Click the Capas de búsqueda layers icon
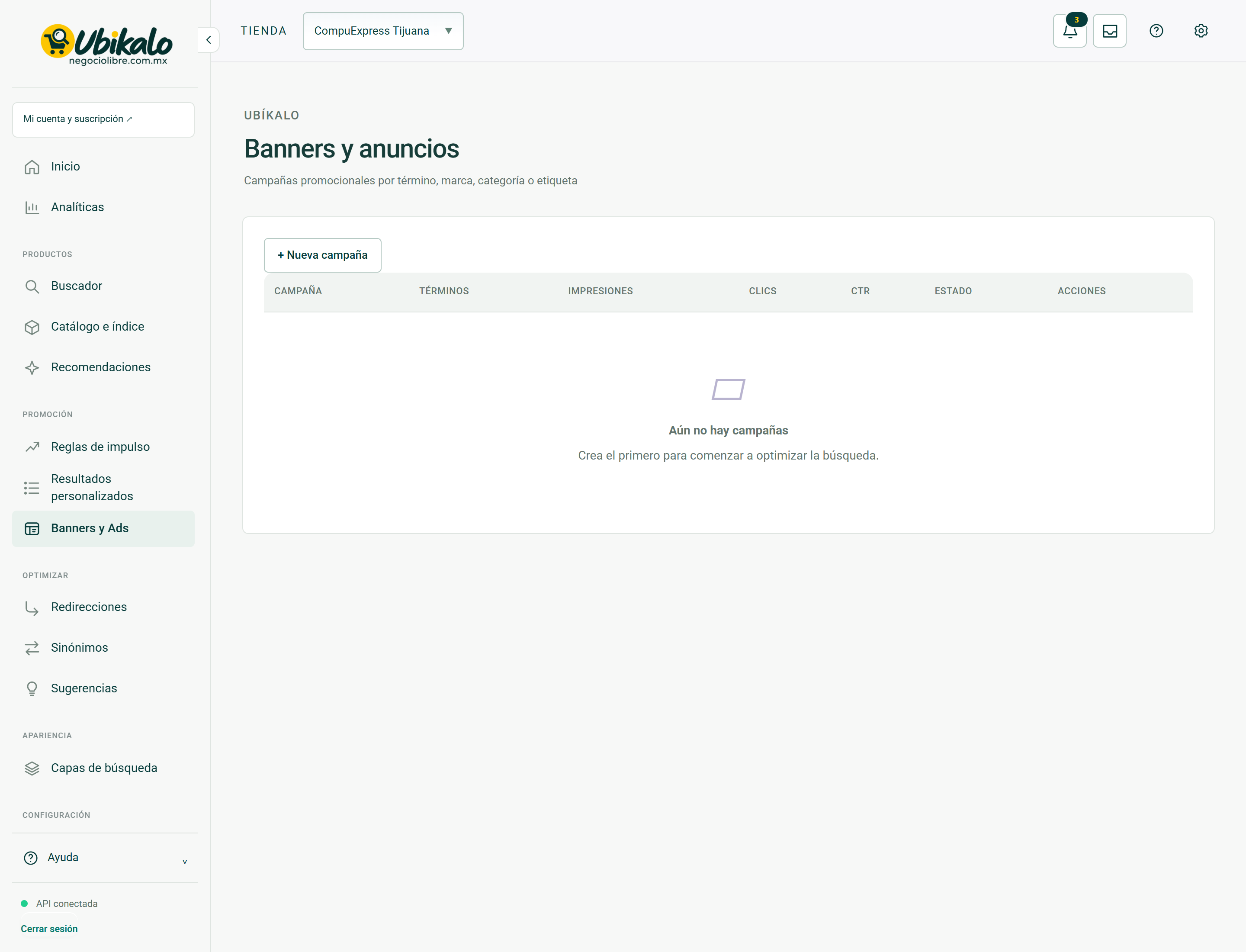 32,769
